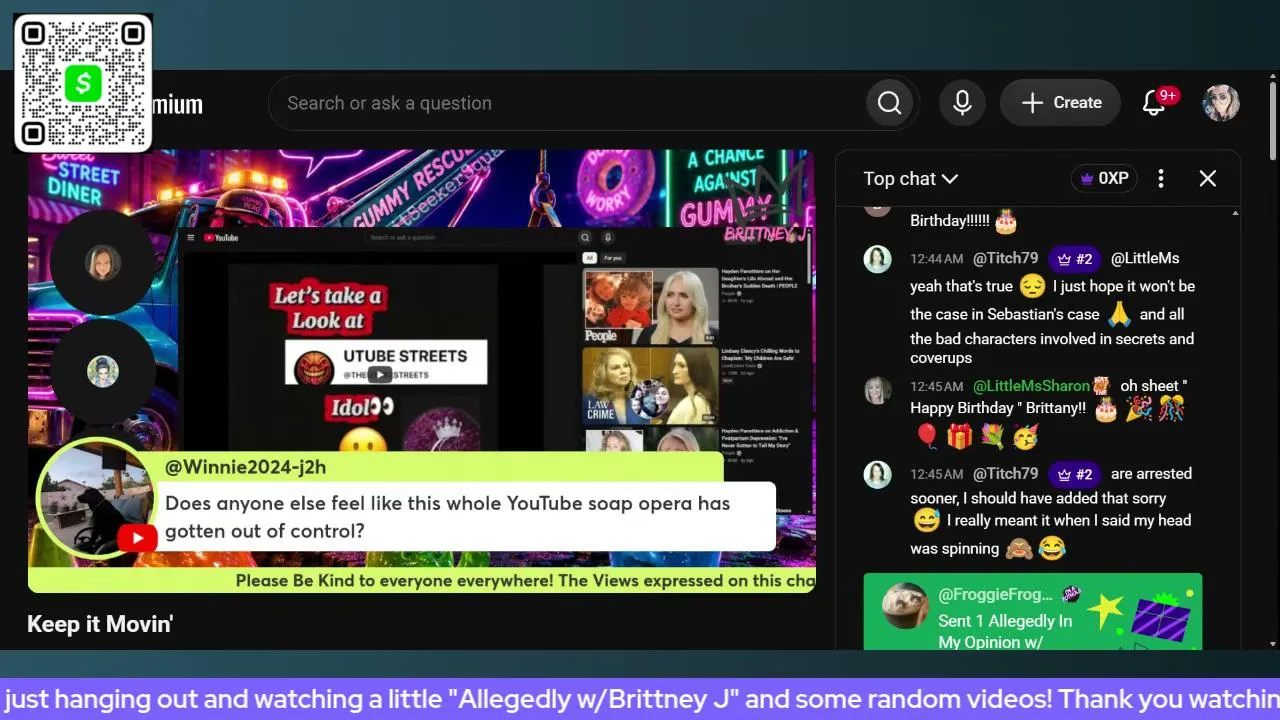Click @Titch79 avatar on 12:45 AM message
Viewport: 1280px width, 720px height.
877,474
